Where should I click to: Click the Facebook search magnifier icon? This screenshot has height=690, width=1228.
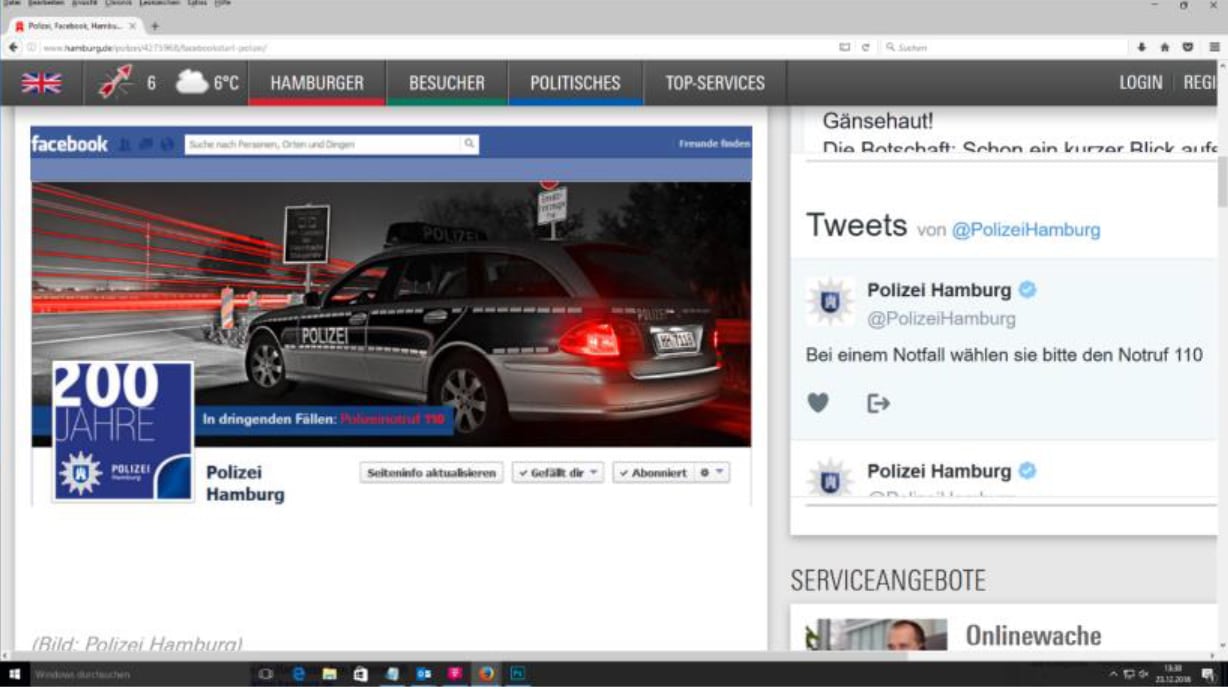[x=468, y=144]
